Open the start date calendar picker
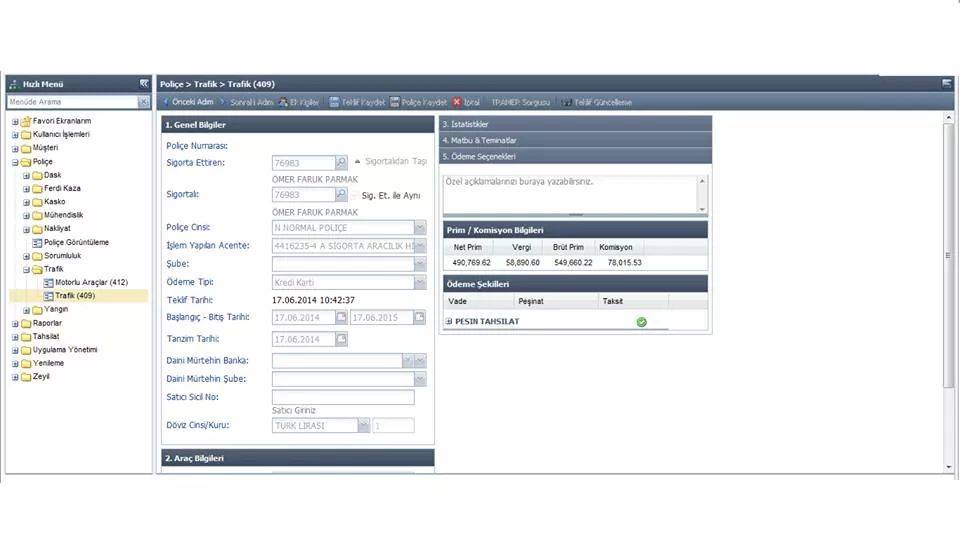Screen dimensions: 960x539 point(341,317)
